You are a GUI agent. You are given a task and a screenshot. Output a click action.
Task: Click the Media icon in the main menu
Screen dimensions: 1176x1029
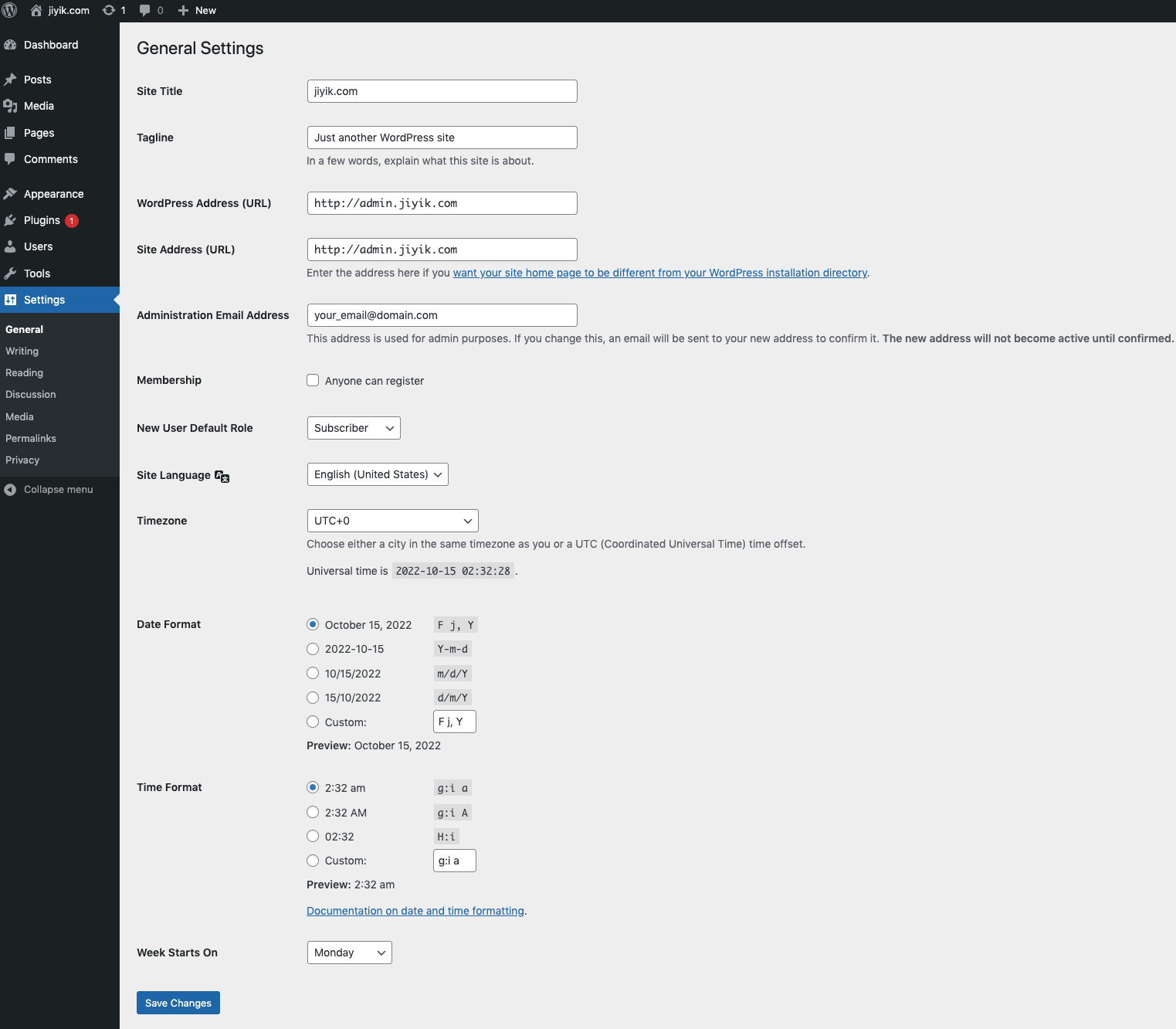tap(10, 106)
